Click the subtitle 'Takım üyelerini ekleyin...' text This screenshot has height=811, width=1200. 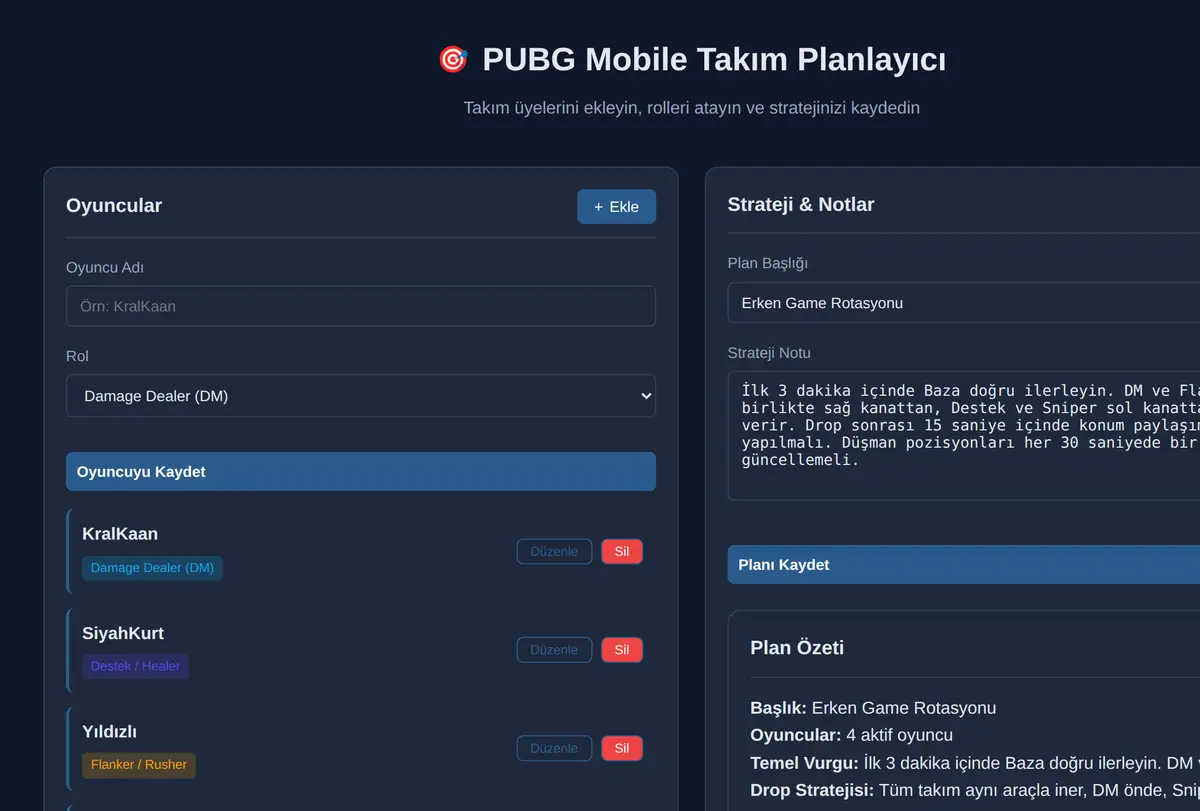tap(692, 107)
